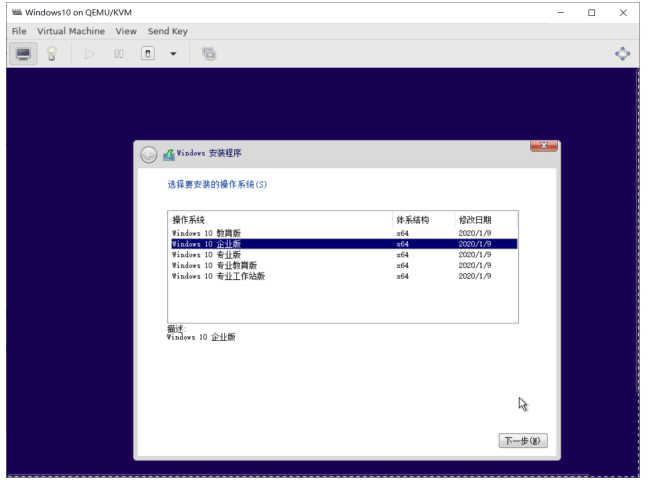Select Windows 10 专业版 entry
The image size is (648, 485).
(344, 254)
